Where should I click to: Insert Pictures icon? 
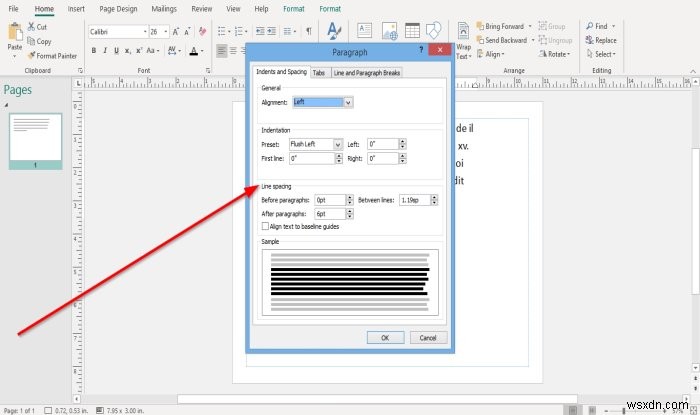pos(389,31)
